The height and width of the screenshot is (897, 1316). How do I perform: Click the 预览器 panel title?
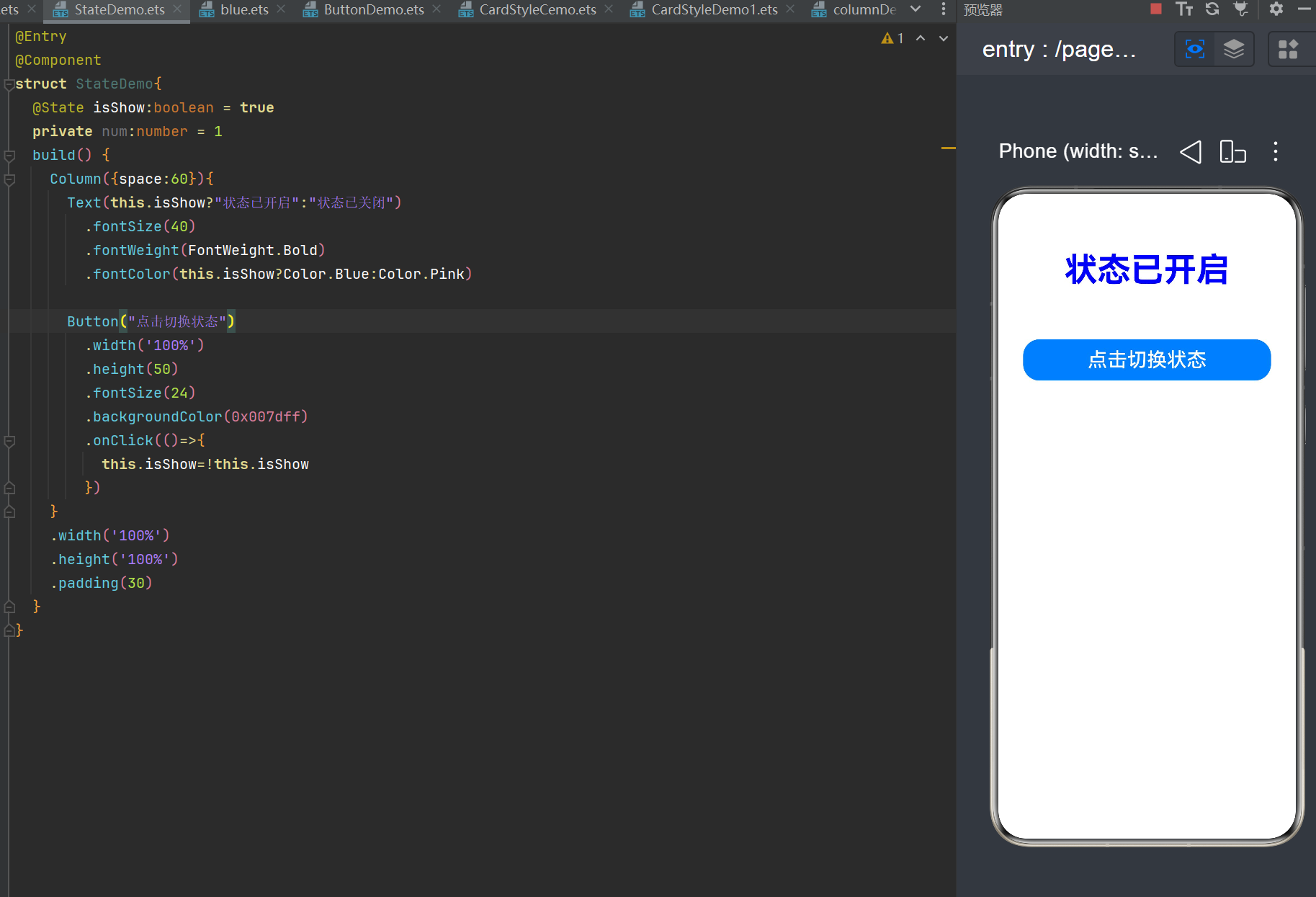[983, 9]
